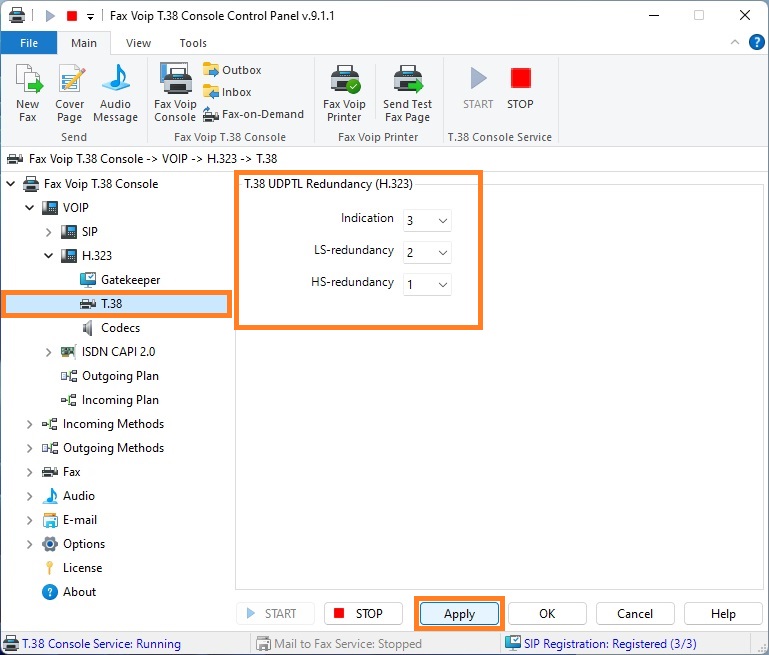Expand the Audio tree node
Viewport: 769px width, 655px height.
click(x=29, y=496)
